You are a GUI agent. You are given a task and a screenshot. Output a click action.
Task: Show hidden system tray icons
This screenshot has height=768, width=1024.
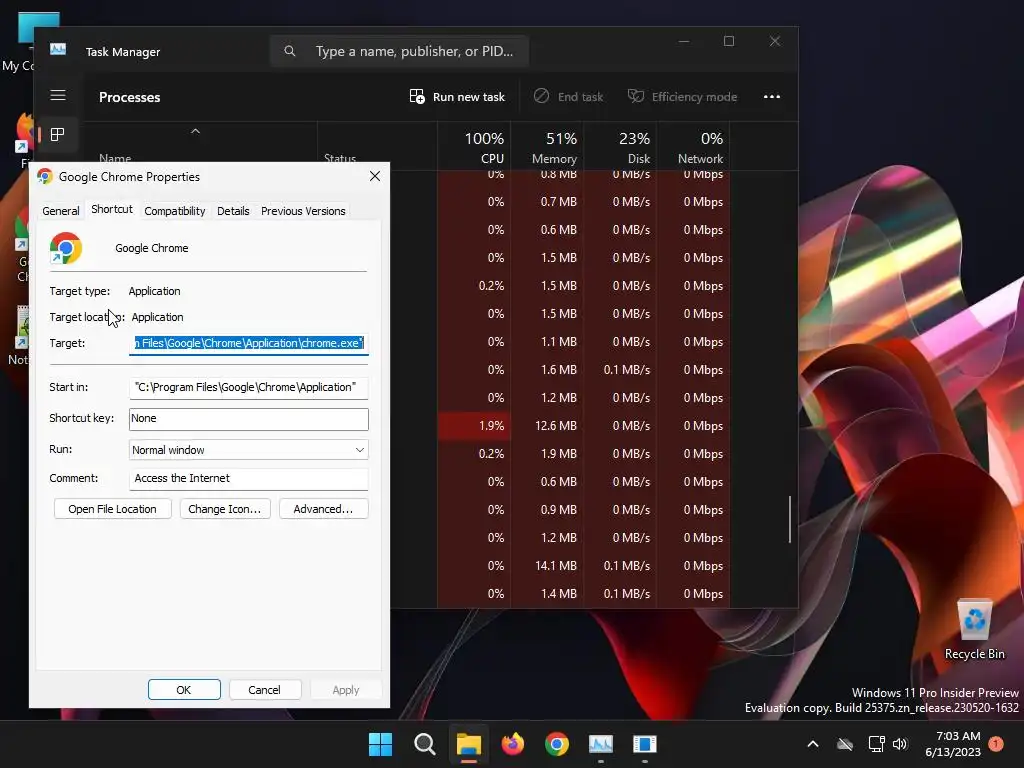click(x=813, y=744)
